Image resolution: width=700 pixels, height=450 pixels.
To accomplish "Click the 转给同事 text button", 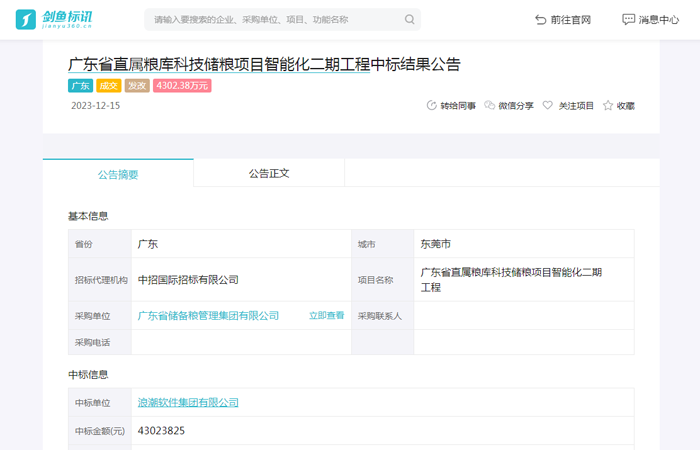I will [458, 106].
